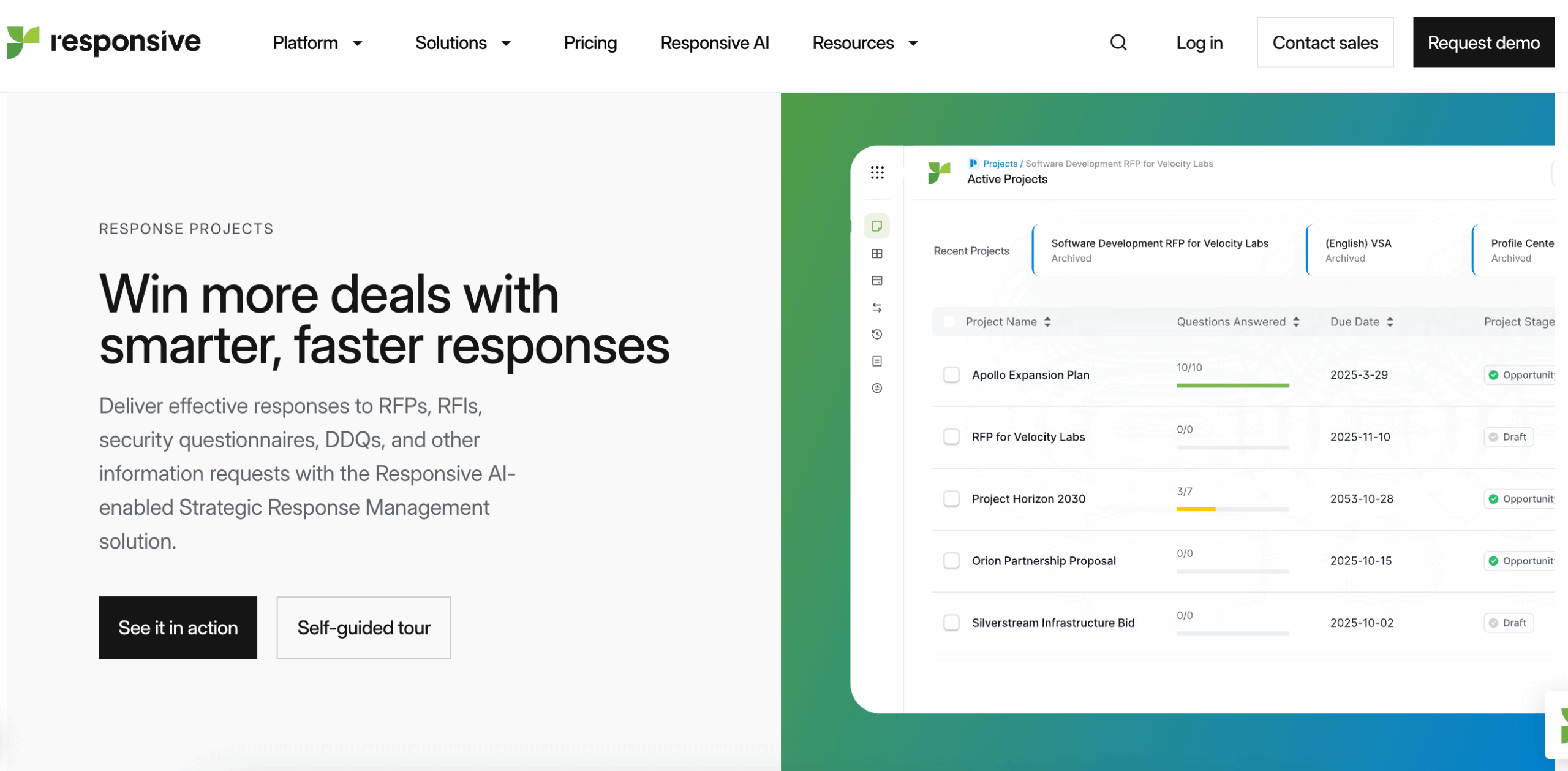This screenshot has height=771, width=1568.
Task: Select the Silverstream Infrastructure Bid checkbox
Action: coord(951,623)
